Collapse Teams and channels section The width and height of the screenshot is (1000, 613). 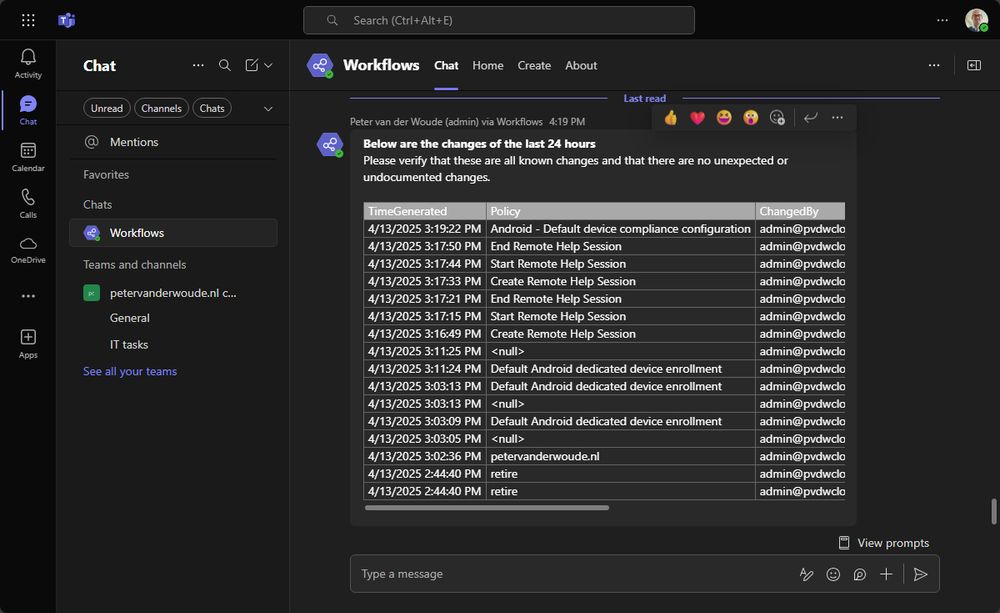[x=135, y=264]
